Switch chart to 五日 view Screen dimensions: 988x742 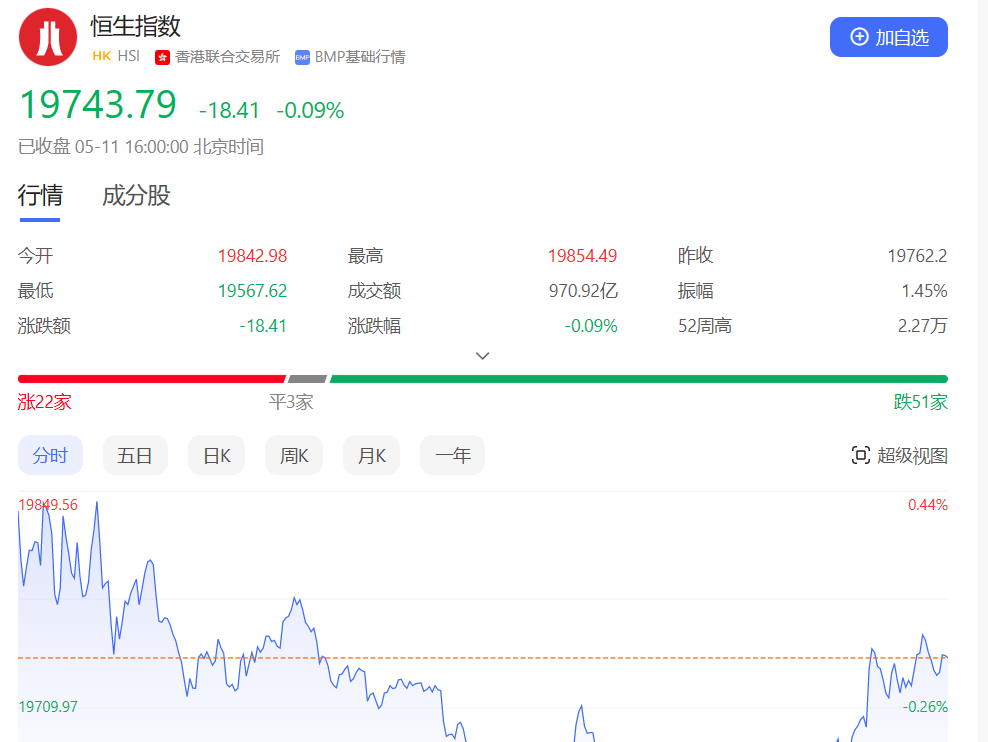[135, 456]
